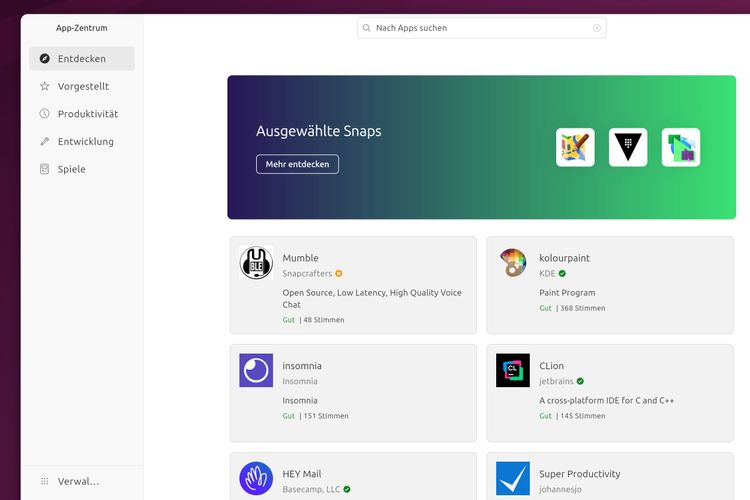Click the Super Productivity checkmark icon

513,478
